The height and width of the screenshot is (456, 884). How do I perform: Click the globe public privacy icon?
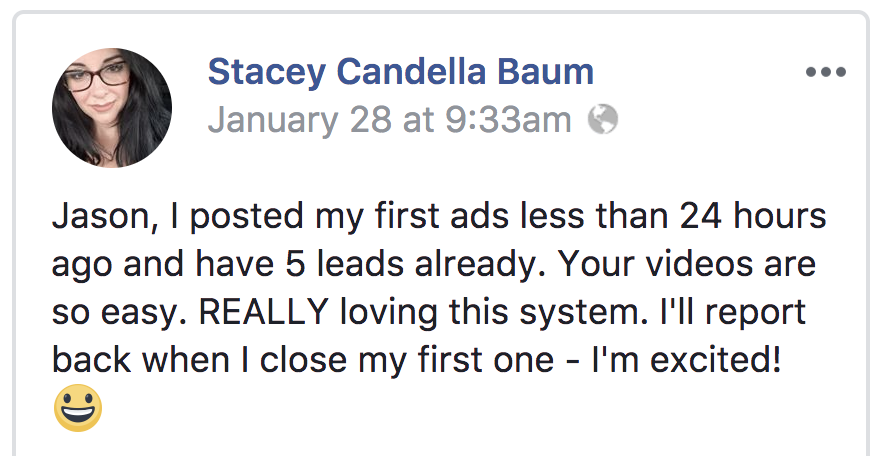pos(603,119)
